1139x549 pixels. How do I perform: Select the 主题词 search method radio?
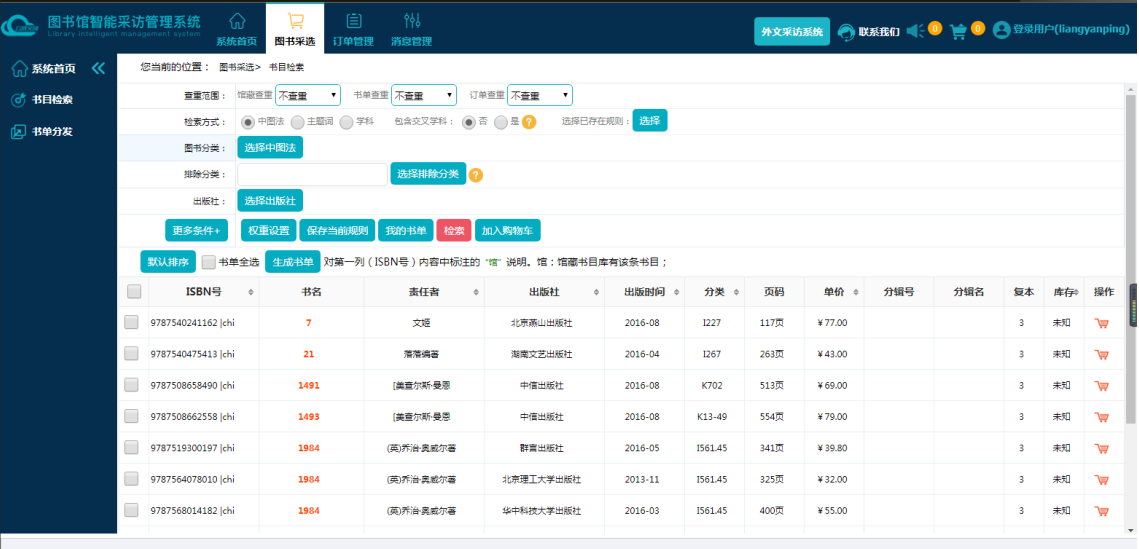(x=297, y=122)
